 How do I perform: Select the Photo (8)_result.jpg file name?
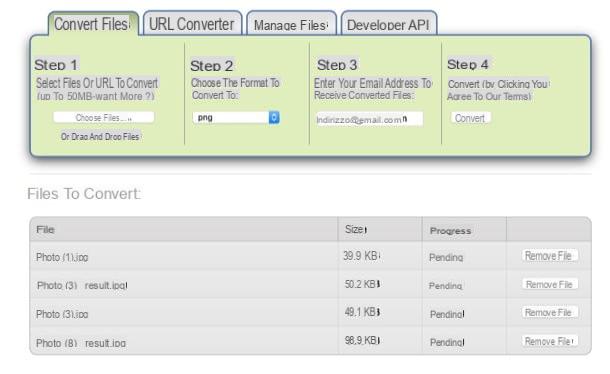pyautogui.click(x=81, y=343)
